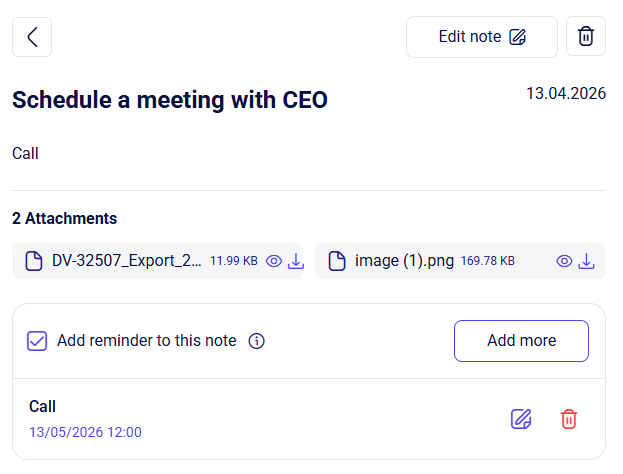This screenshot has height=474, width=623.
Task: Click the Add more button
Action: click(x=521, y=341)
